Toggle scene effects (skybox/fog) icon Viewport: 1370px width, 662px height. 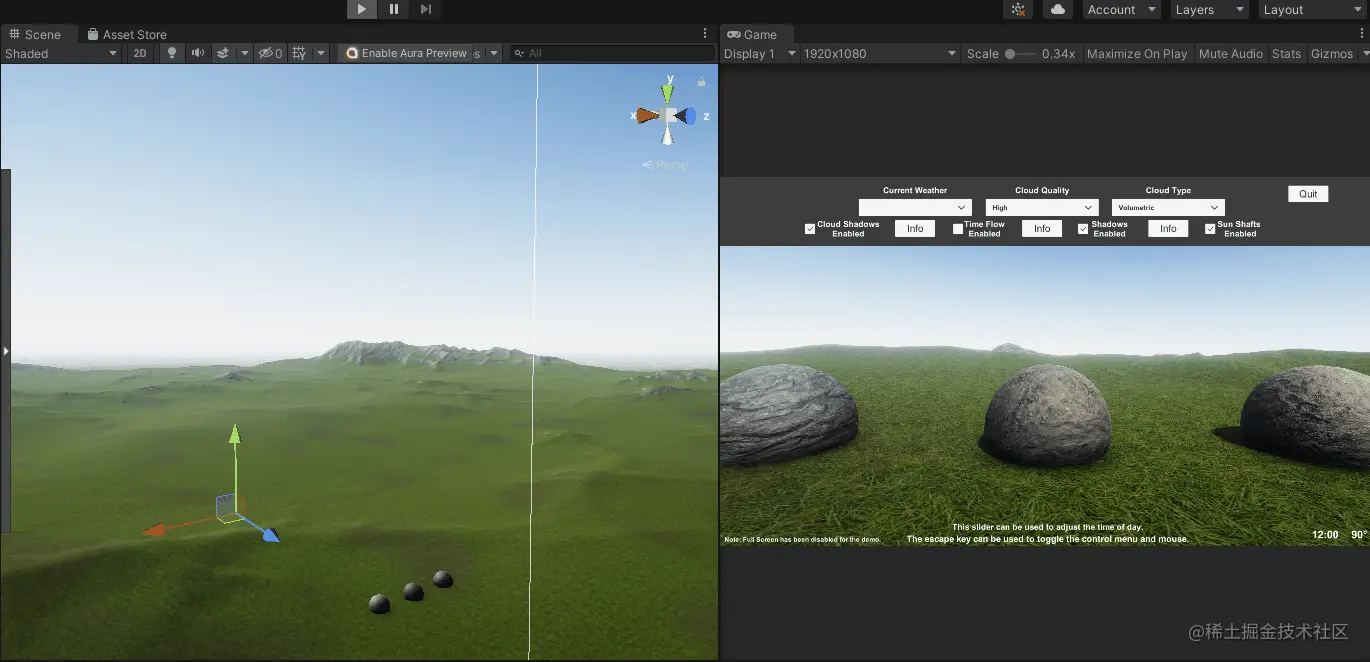[x=224, y=53]
